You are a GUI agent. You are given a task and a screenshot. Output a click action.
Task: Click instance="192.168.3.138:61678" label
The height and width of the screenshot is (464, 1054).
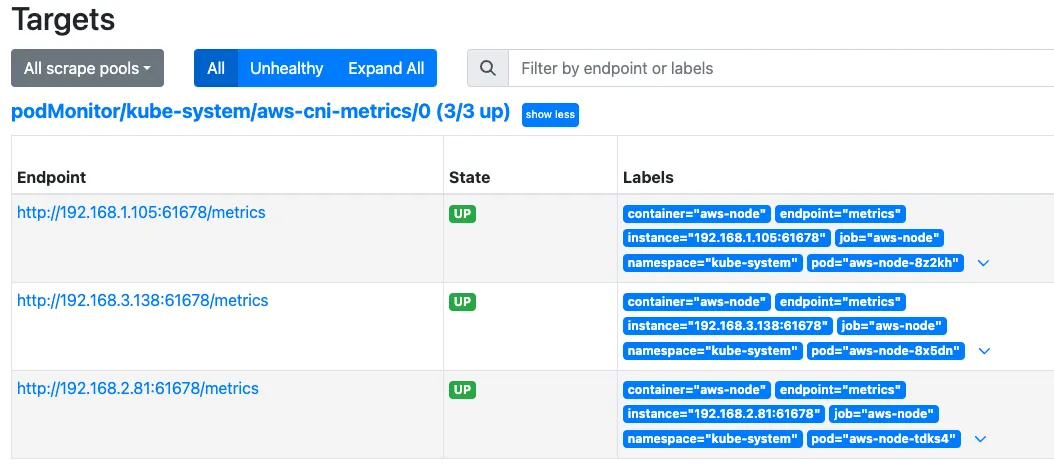coord(728,325)
